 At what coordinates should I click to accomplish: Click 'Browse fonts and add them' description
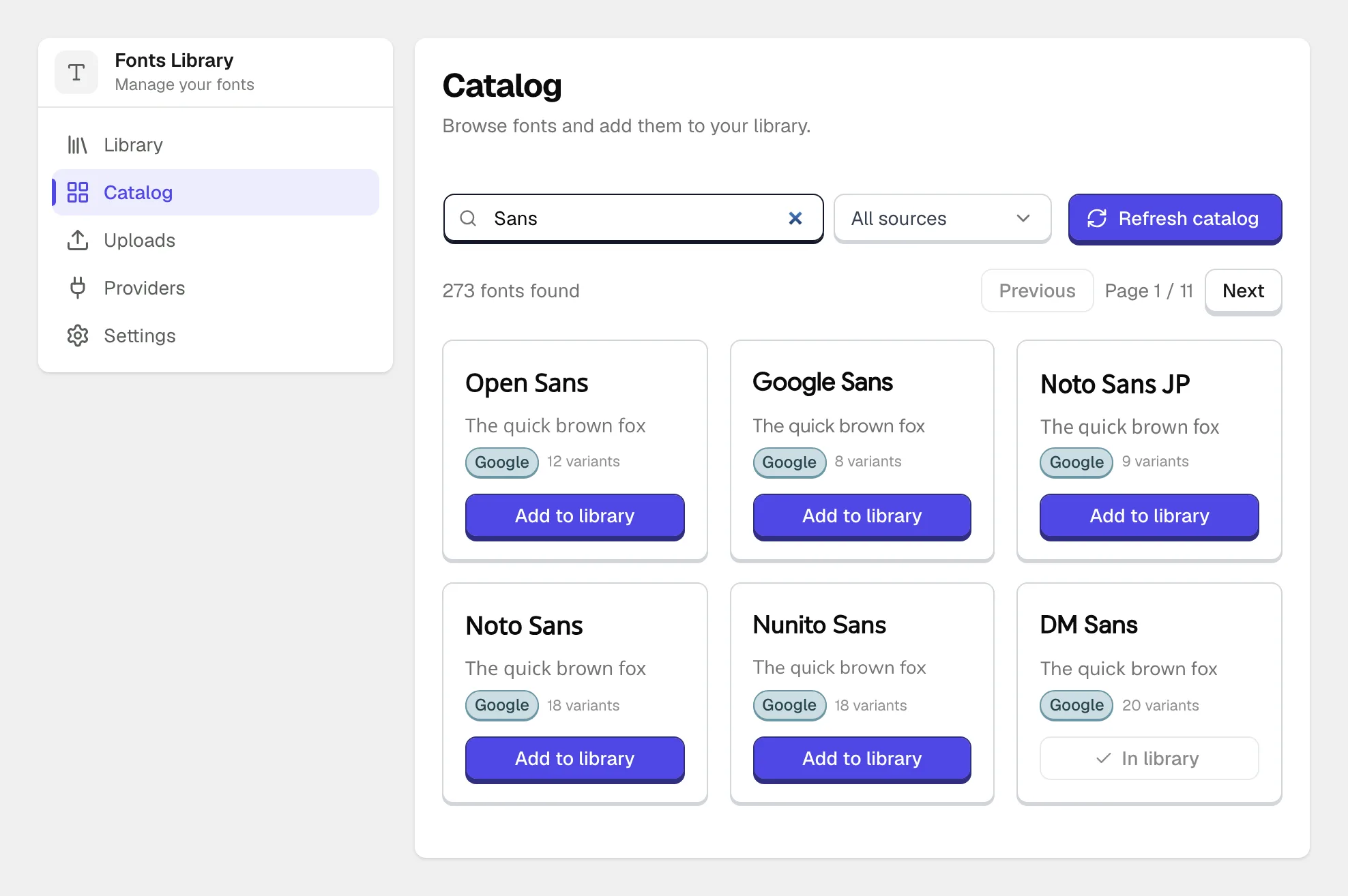coord(626,126)
